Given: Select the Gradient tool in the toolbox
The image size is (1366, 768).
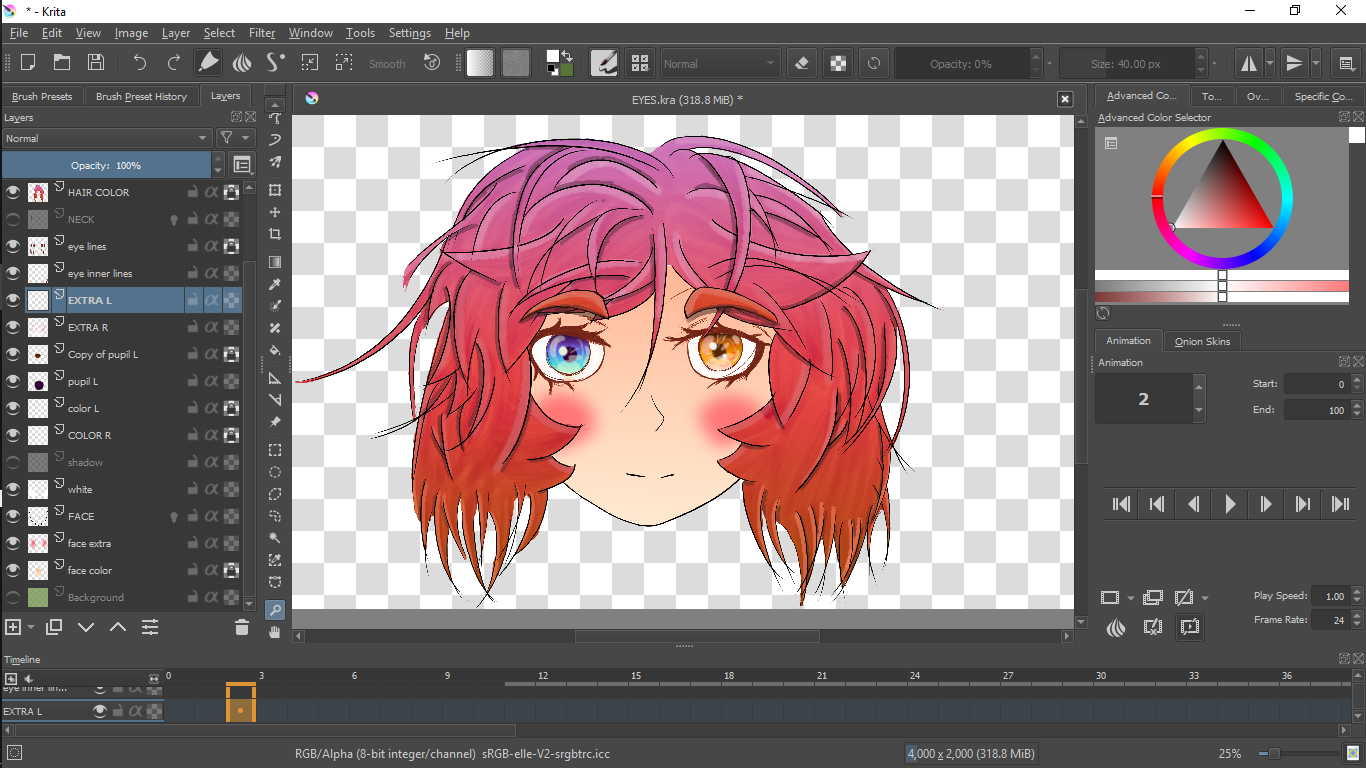Looking at the screenshot, I should [275, 260].
